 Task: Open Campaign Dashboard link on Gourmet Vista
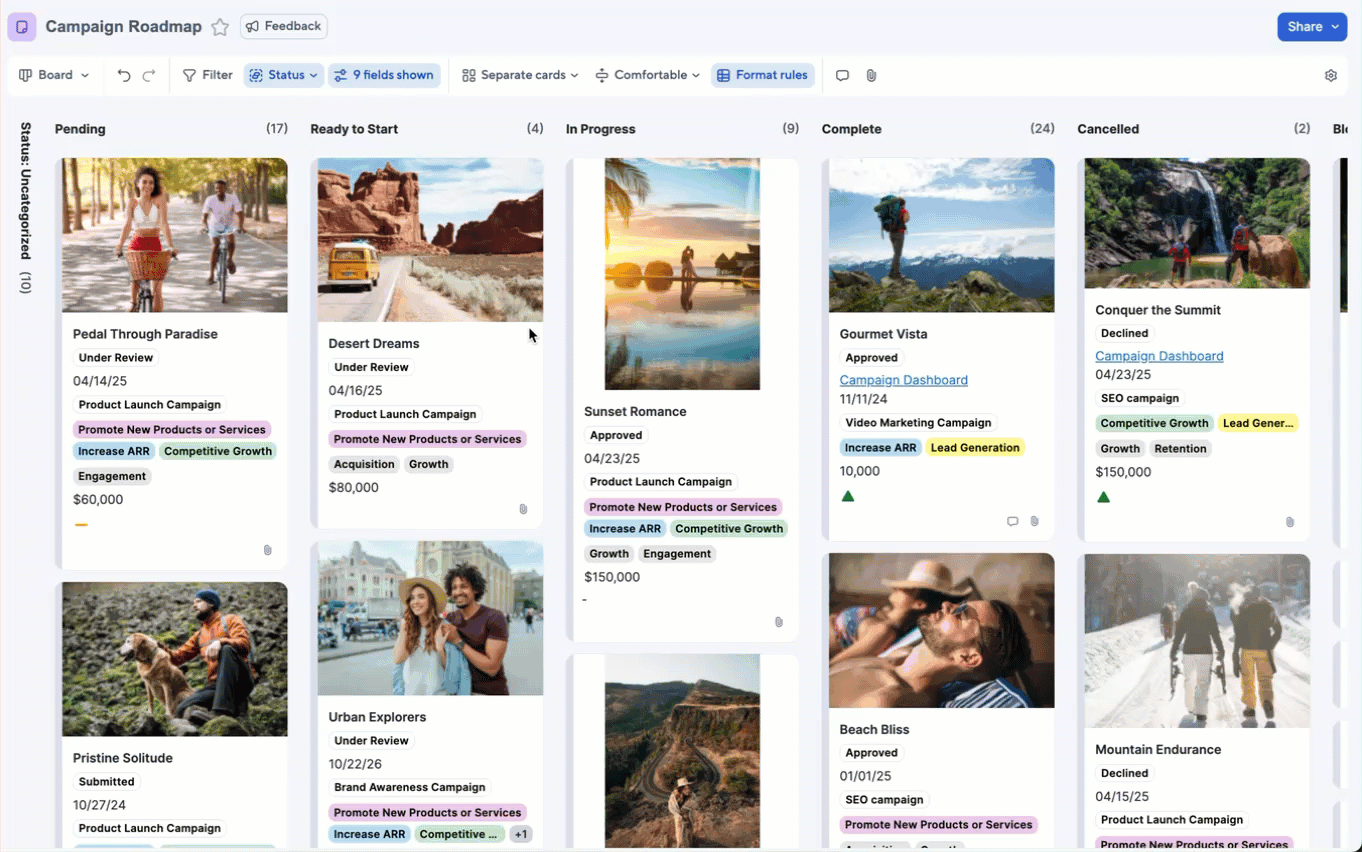click(904, 380)
